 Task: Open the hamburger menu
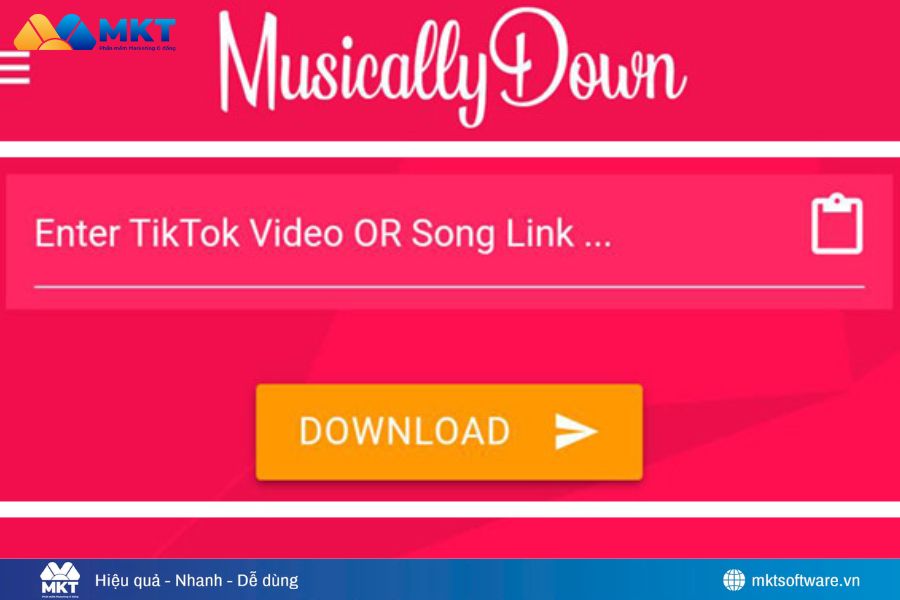[x=14, y=67]
